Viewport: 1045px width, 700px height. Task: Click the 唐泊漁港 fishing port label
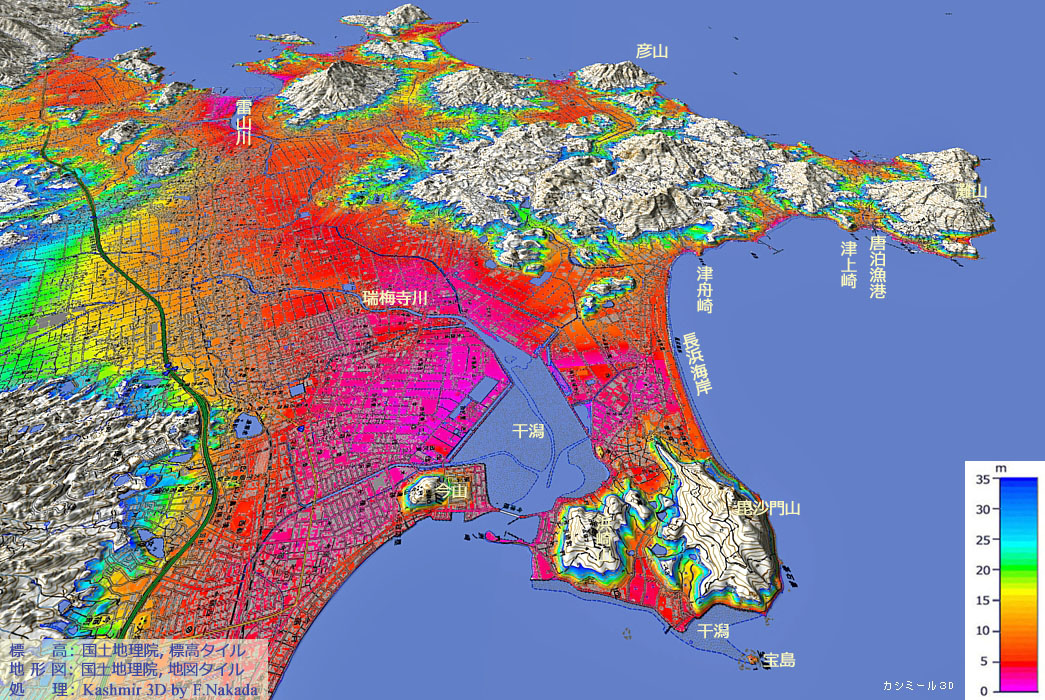[x=877, y=268]
